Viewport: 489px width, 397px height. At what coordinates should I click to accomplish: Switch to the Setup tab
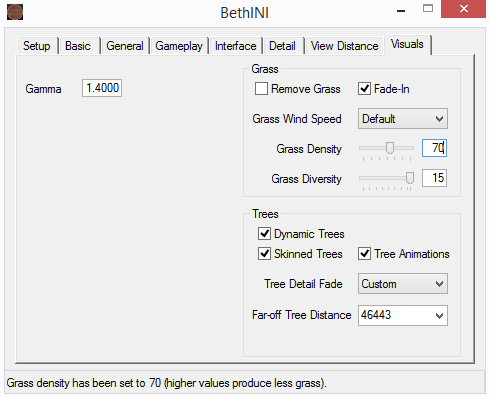tap(37, 46)
